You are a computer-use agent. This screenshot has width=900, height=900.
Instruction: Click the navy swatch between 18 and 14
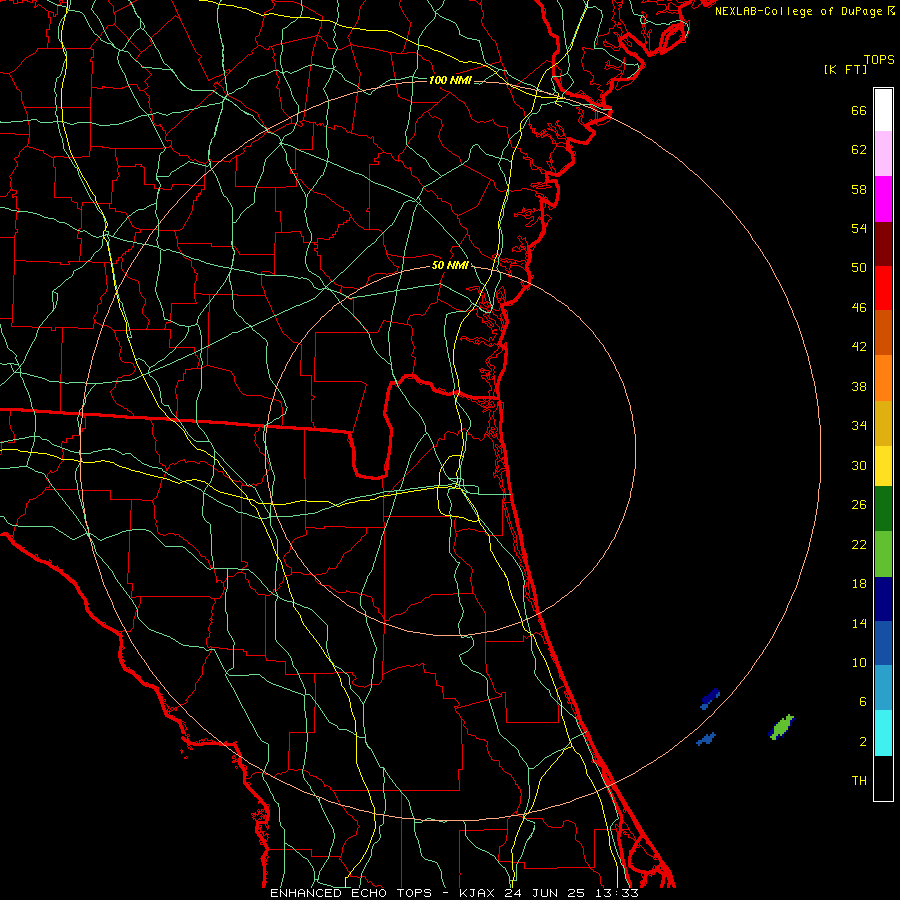click(x=883, y=599)
